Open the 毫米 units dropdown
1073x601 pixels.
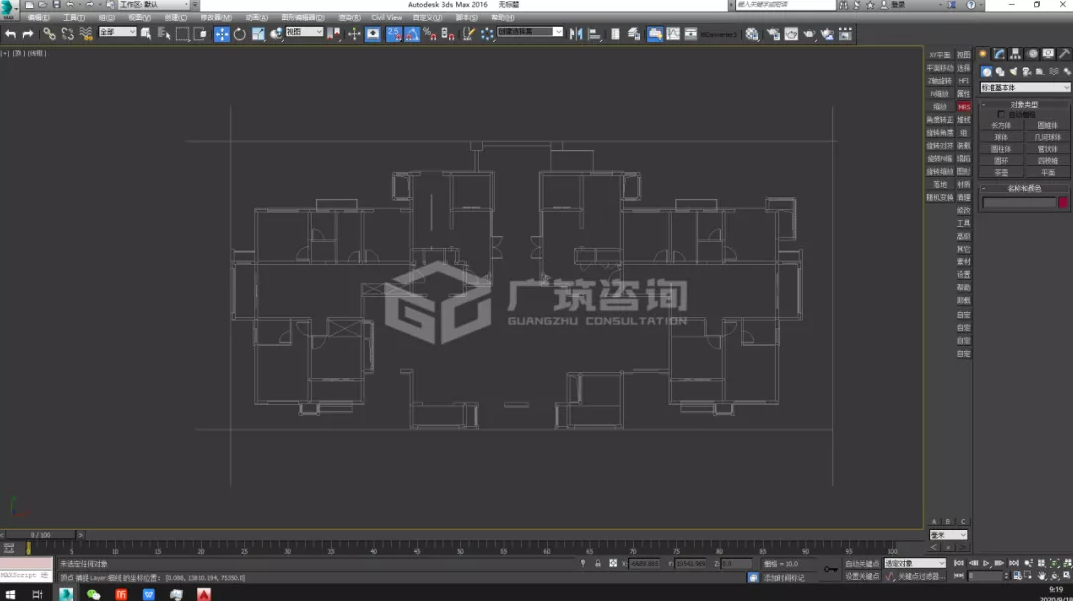[x=948, y=535]
